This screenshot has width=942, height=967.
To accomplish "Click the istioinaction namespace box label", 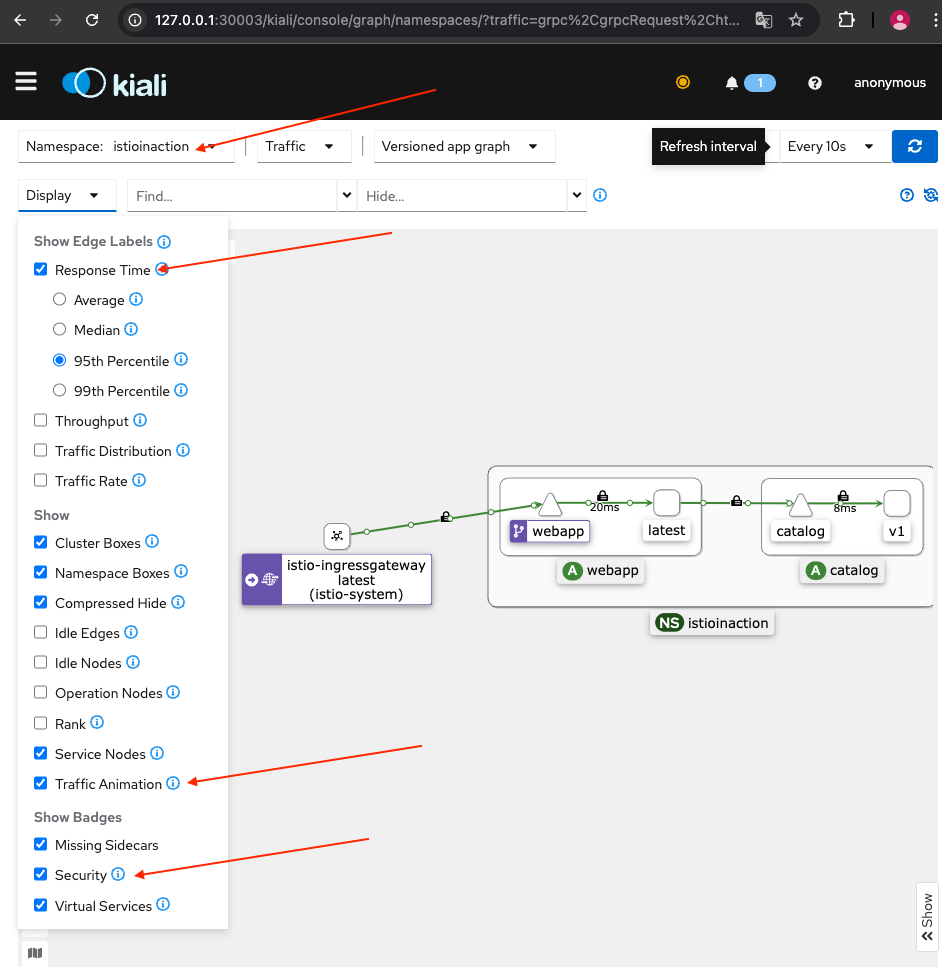I will click(712, 623).
